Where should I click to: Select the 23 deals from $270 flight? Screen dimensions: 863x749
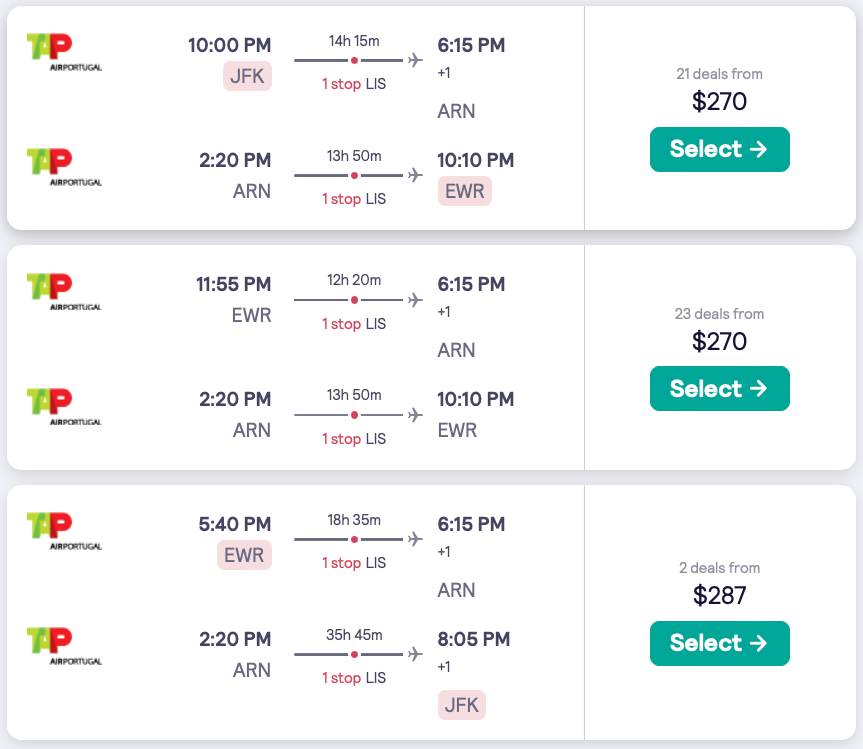(719, 388)
